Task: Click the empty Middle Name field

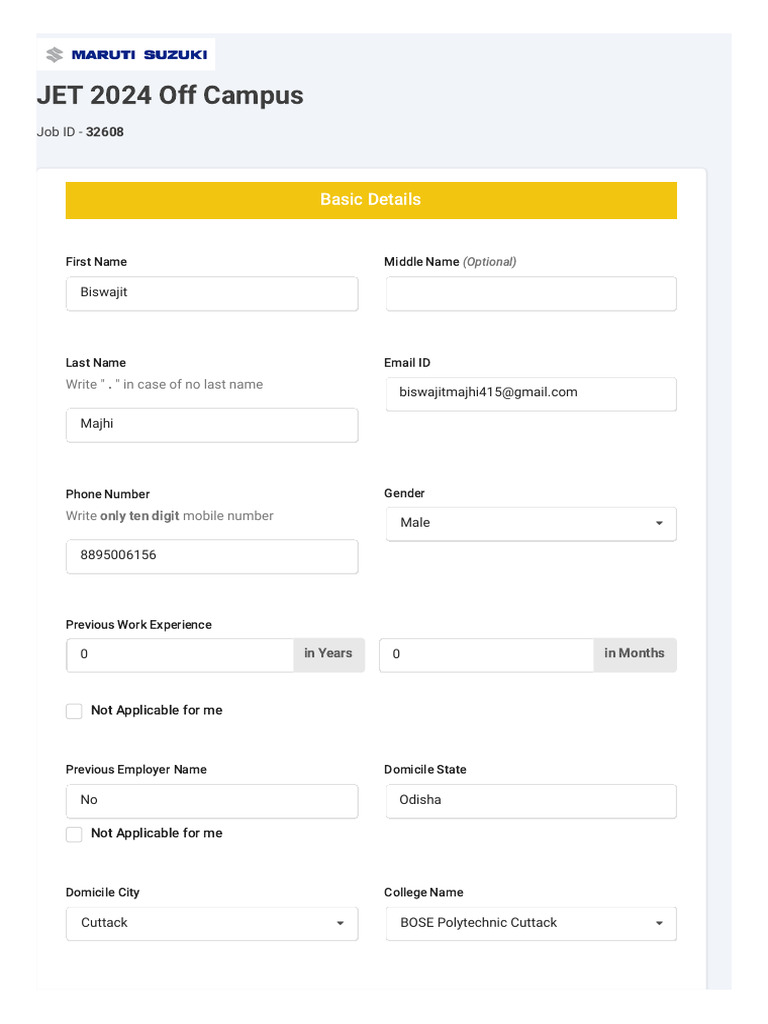Action: (x=531, y=293)
